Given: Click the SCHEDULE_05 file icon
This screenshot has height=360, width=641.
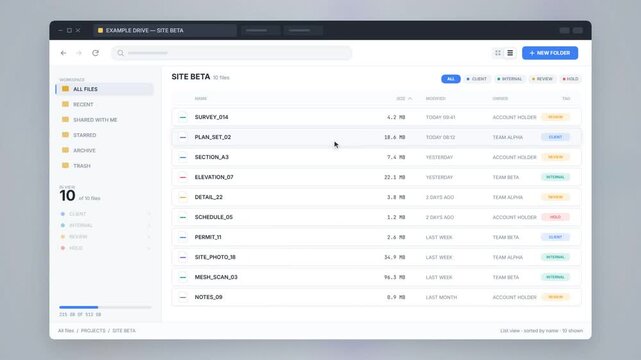Looking at the screenshot, I should [183, 217].
